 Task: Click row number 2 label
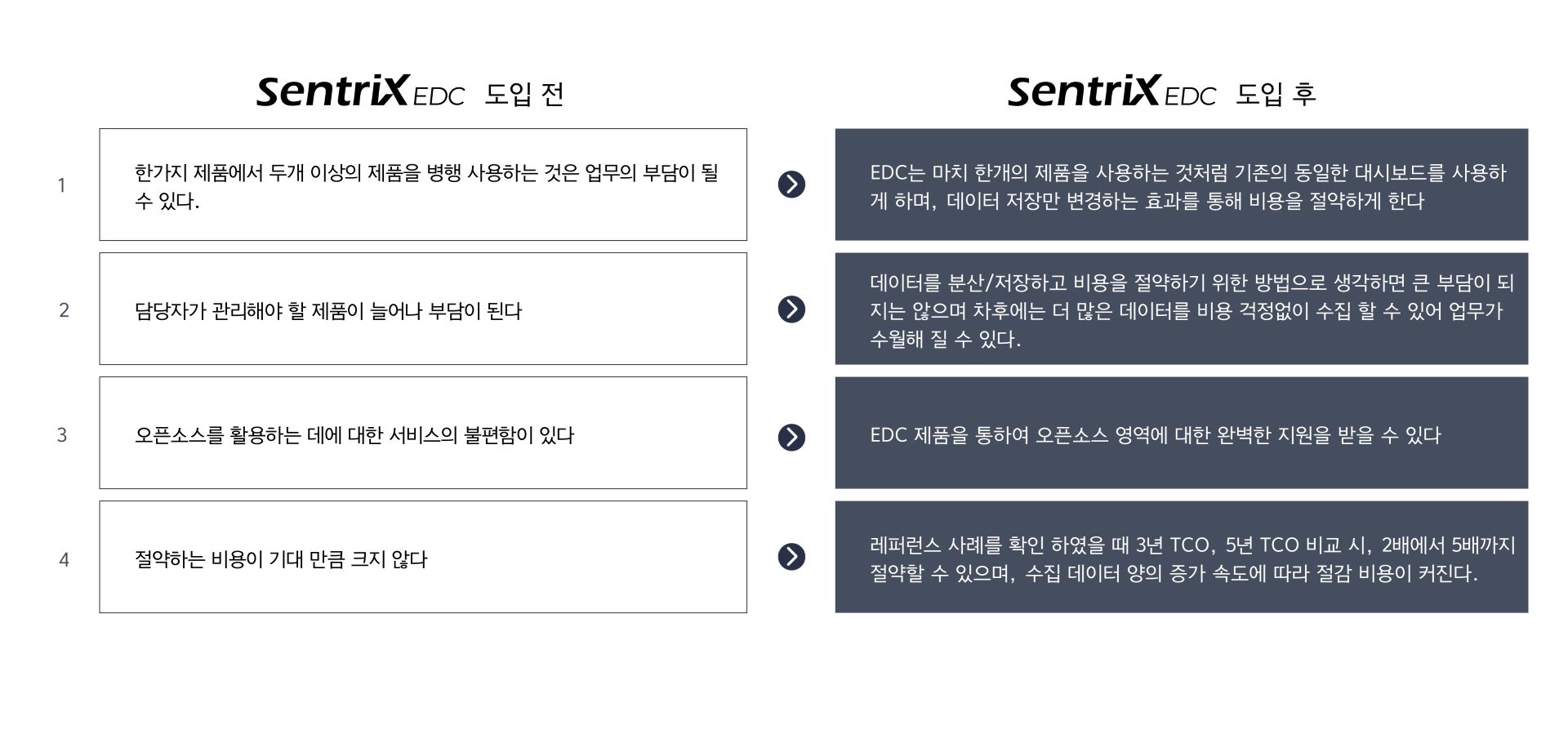point(64,310)
